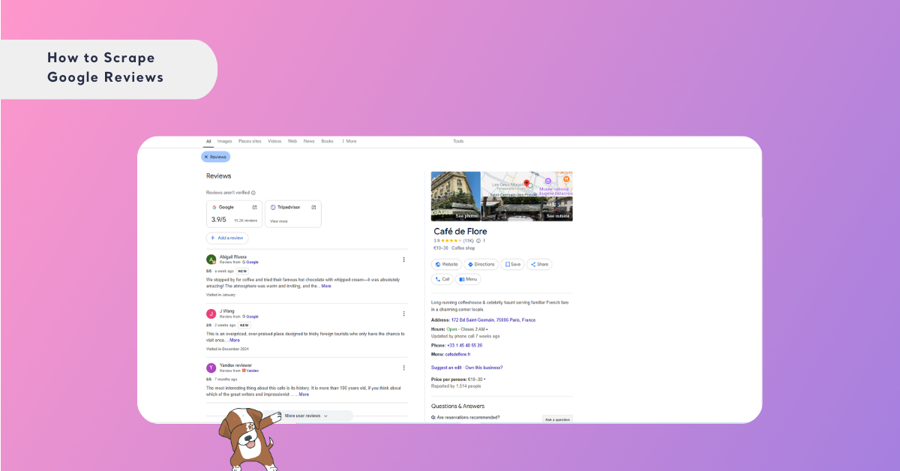Open options menu for Abigail Rivera's review
This screenshot has height=471, width=900.
point(404,260)
